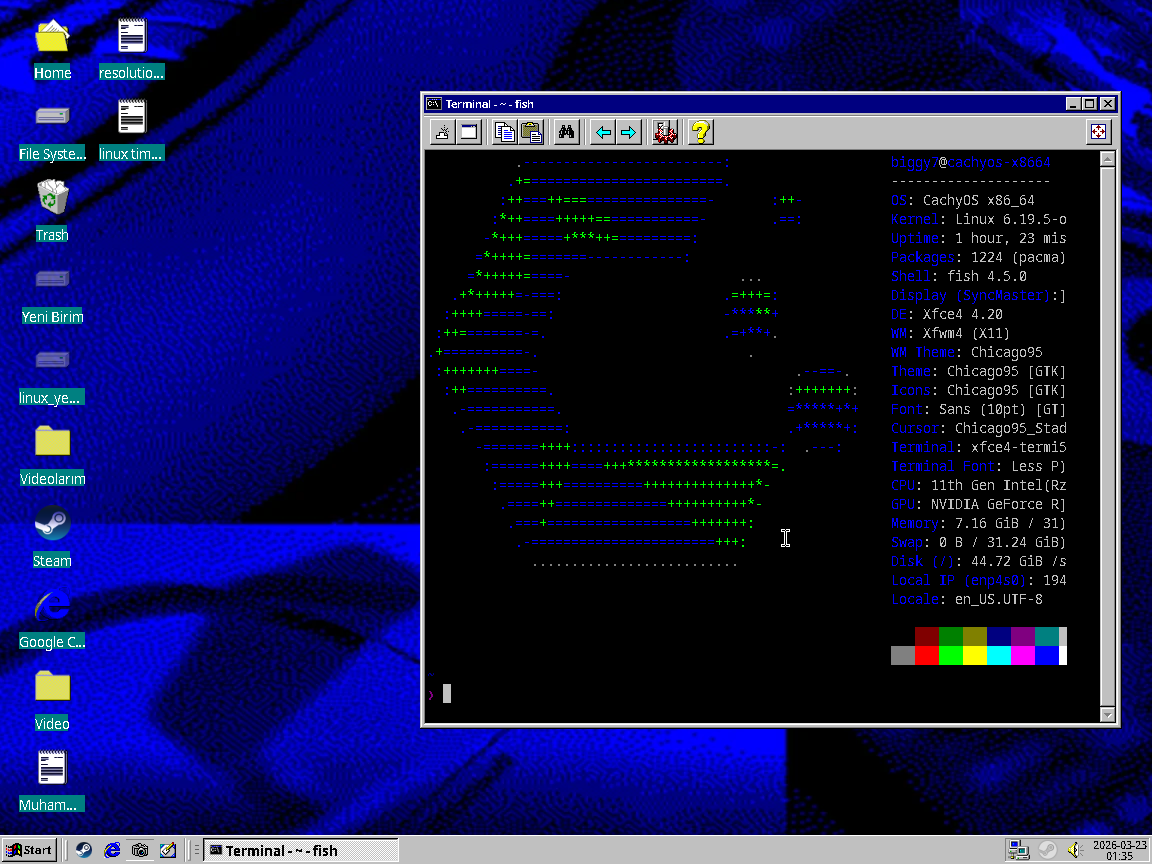1152x864 pixels.
Task: Click the terminal scrollbar up arrow
Action: (1108, 158)
